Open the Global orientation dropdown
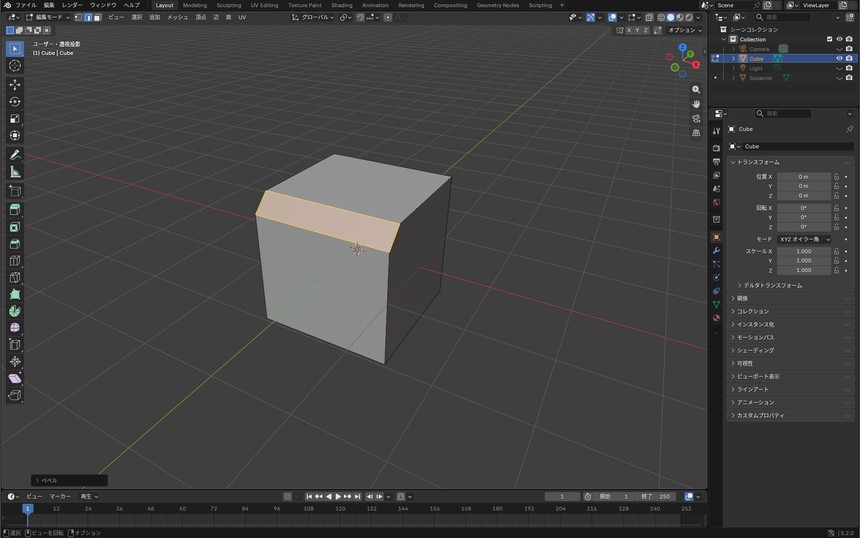The image size is (860, 538). click(313, 18)
